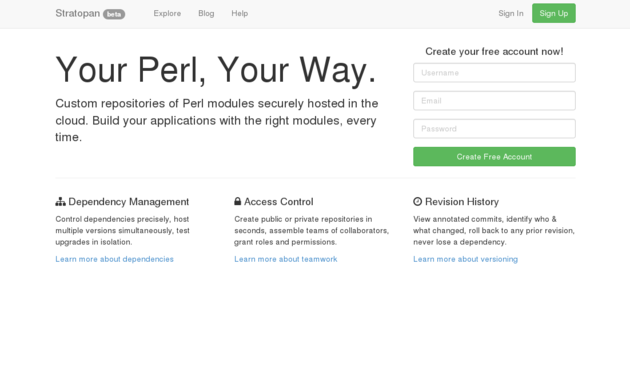Click the beta badge next to Stratopan
This screenshot has width=630, height=376.
point(114,14)
